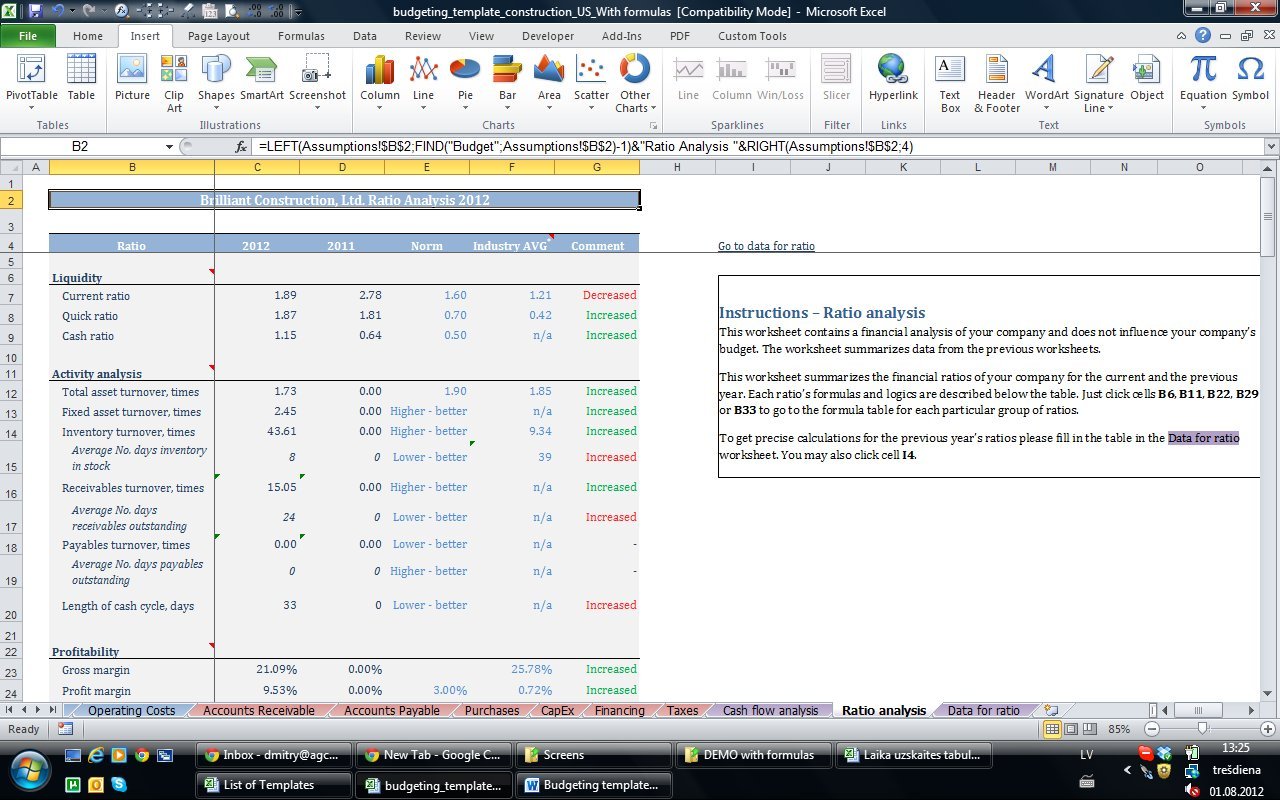Click the Text Box tool

pos(949,79)
